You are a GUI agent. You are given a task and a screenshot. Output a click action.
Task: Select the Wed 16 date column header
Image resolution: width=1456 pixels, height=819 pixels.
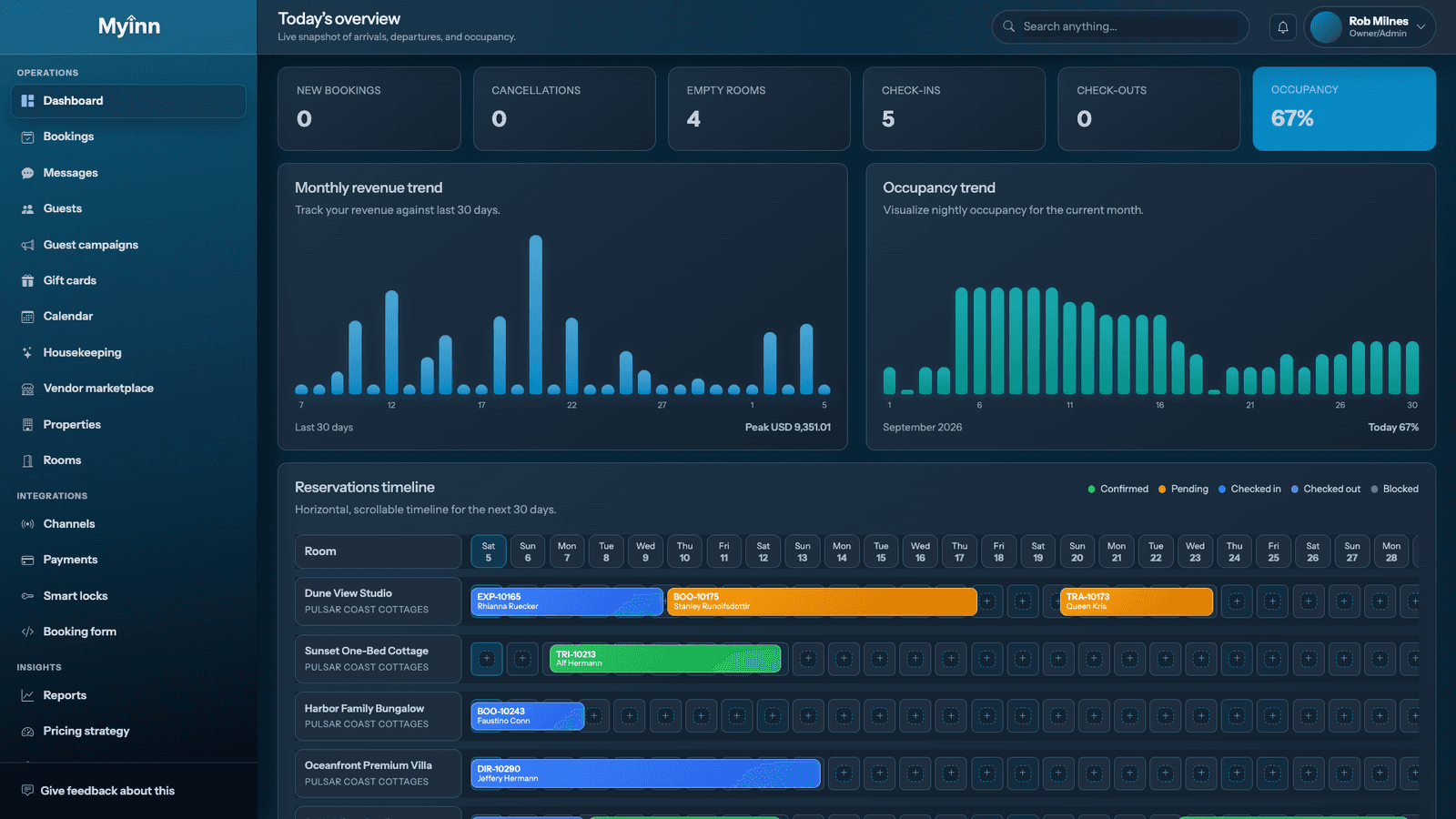click(x=920, y=551)
